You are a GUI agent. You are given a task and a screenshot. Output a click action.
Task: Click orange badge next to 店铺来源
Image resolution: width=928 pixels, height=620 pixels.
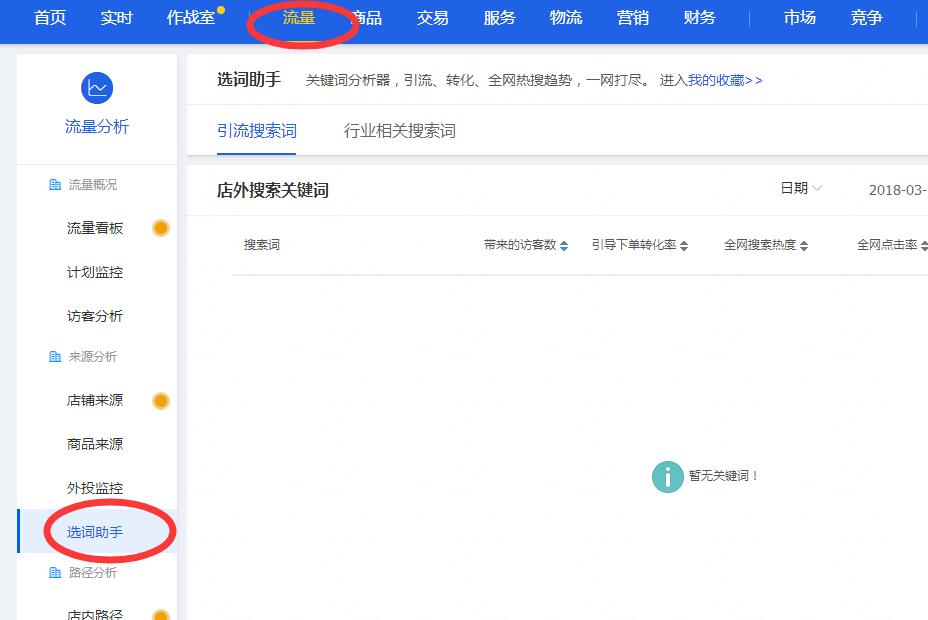click(x=160, y=401)
